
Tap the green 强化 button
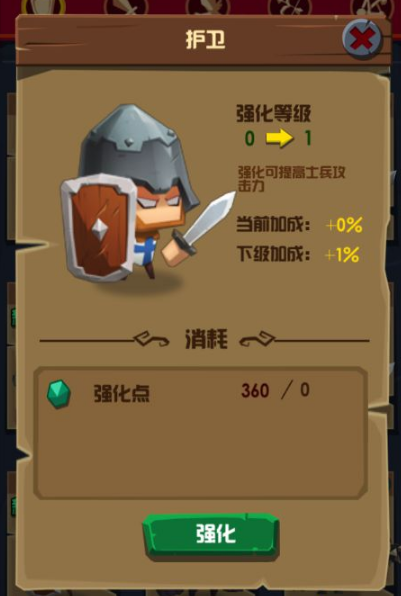coord(211,535)
